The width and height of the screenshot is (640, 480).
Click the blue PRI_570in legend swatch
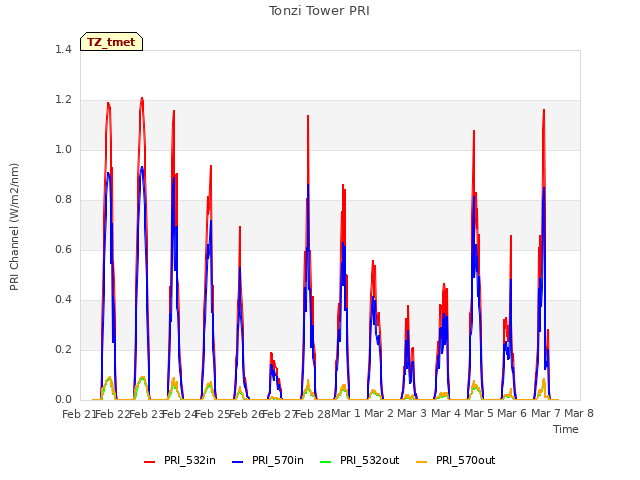pos(238,462)
